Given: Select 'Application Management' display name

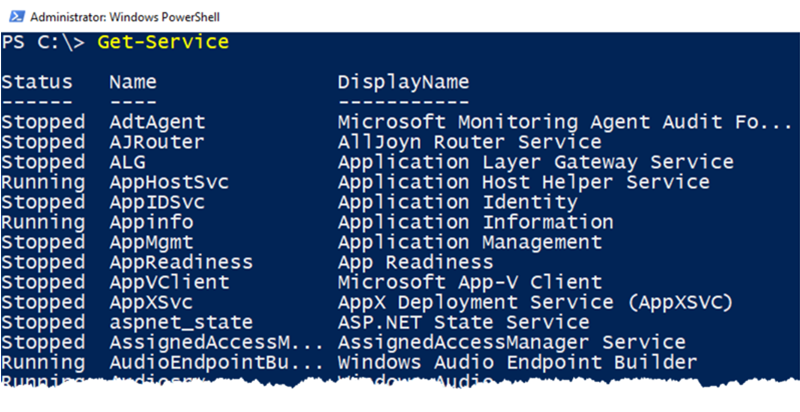Looking at the screenshot, I should 469,242.
